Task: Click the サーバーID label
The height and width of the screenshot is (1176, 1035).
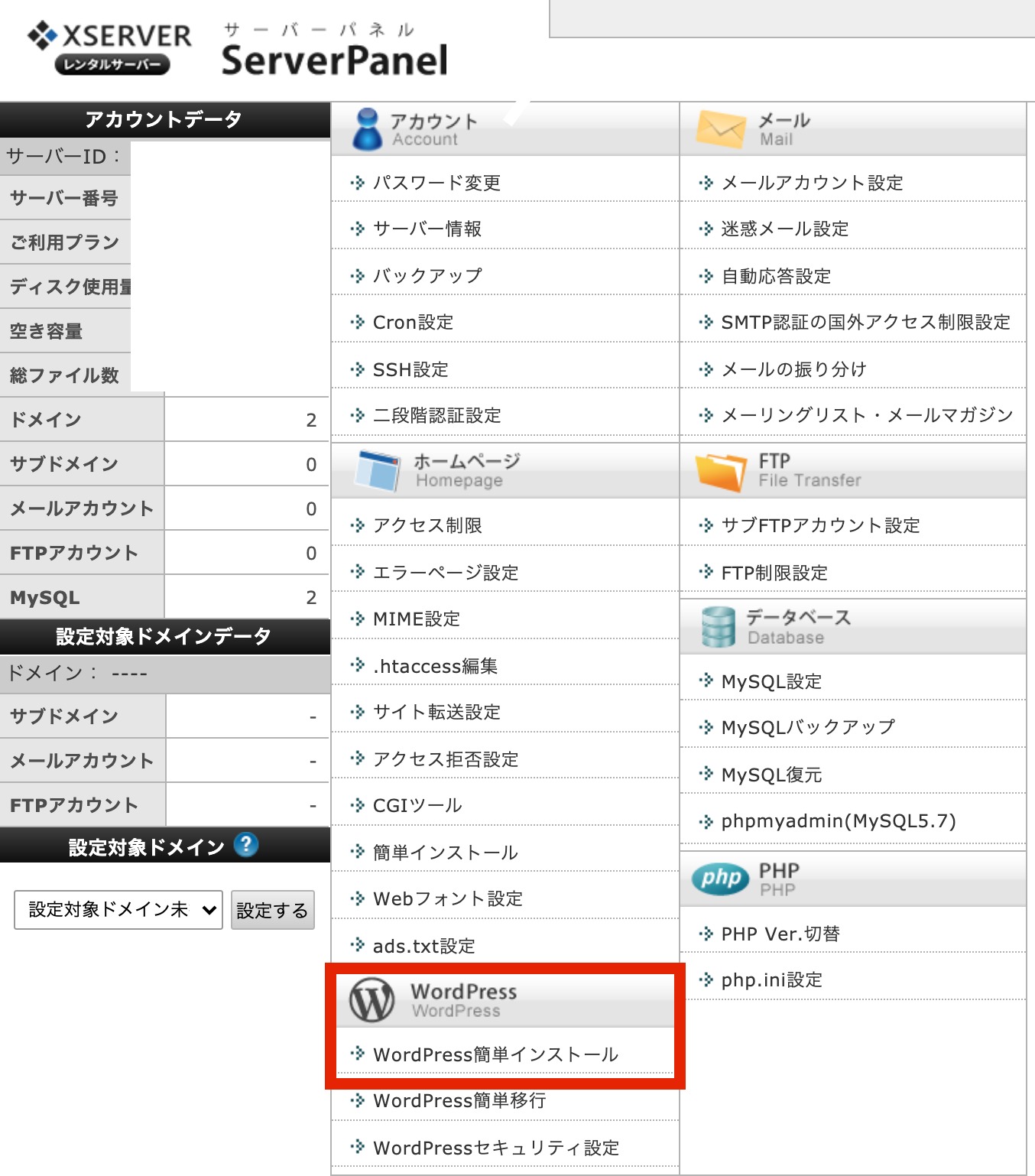Action: pyautogui.click(x=63, y=156)
